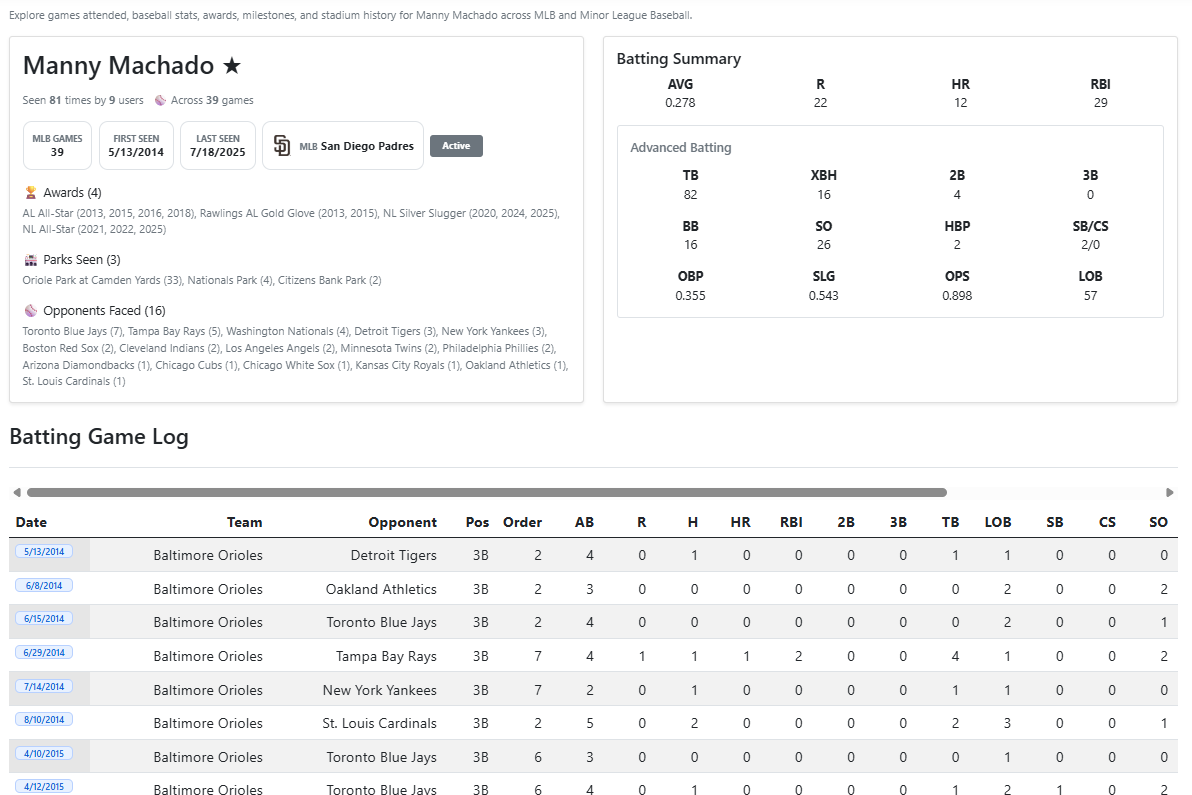Screen dimensions: 1192x795
Task: Click the RBI column header in game log
Action: [791, 522]
